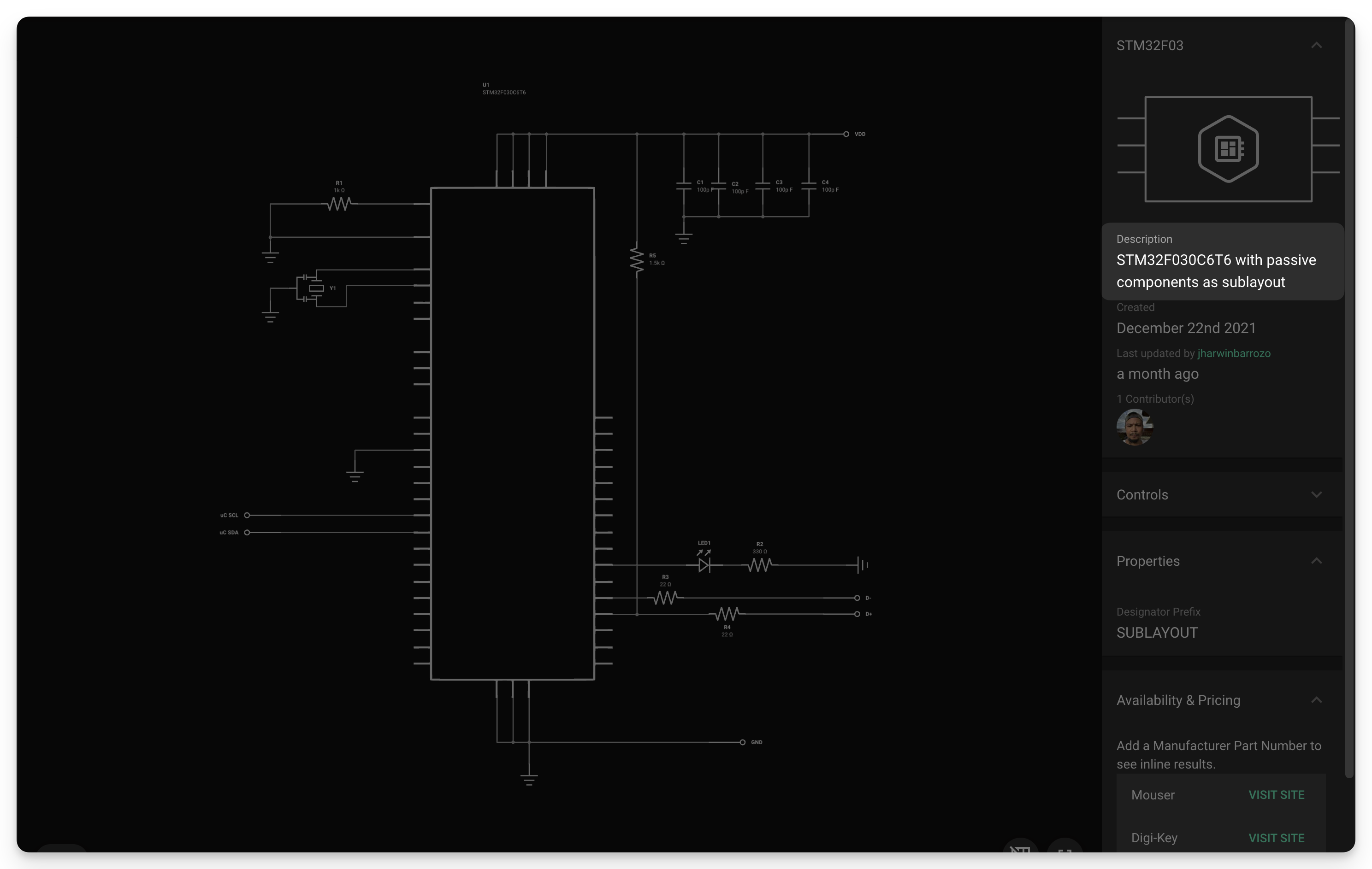Select LED1 diode symbol in schematic

[704, 565]
